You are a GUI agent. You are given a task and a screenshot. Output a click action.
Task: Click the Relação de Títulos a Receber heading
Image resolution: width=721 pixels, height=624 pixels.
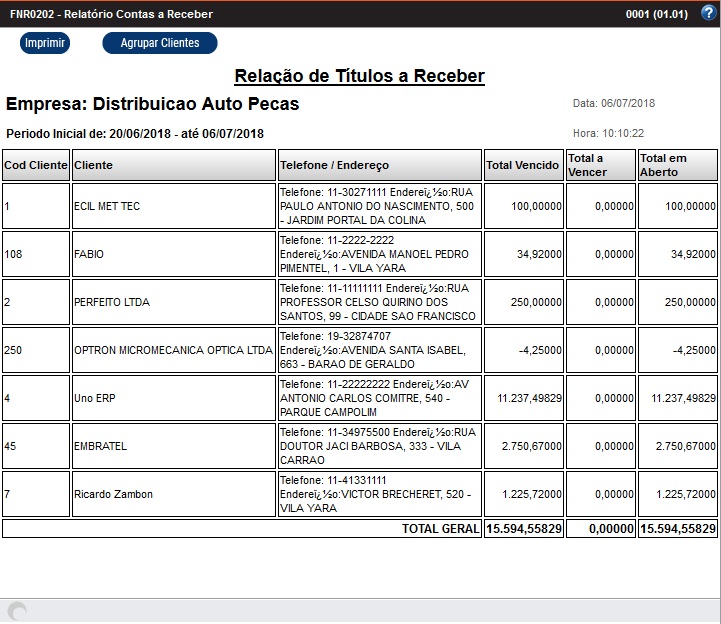[x=359, y=77]
